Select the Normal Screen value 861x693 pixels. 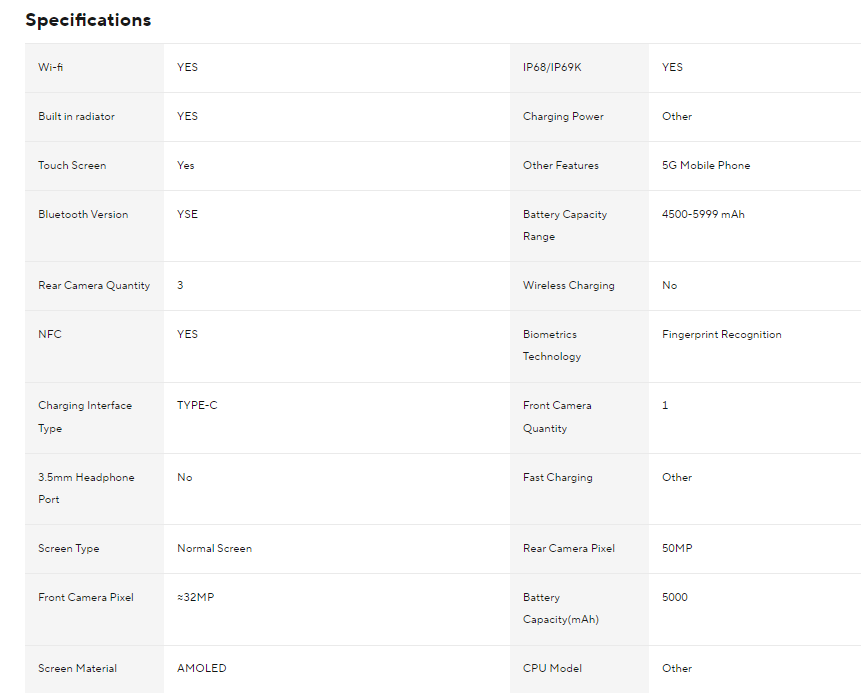click(214, 548)
